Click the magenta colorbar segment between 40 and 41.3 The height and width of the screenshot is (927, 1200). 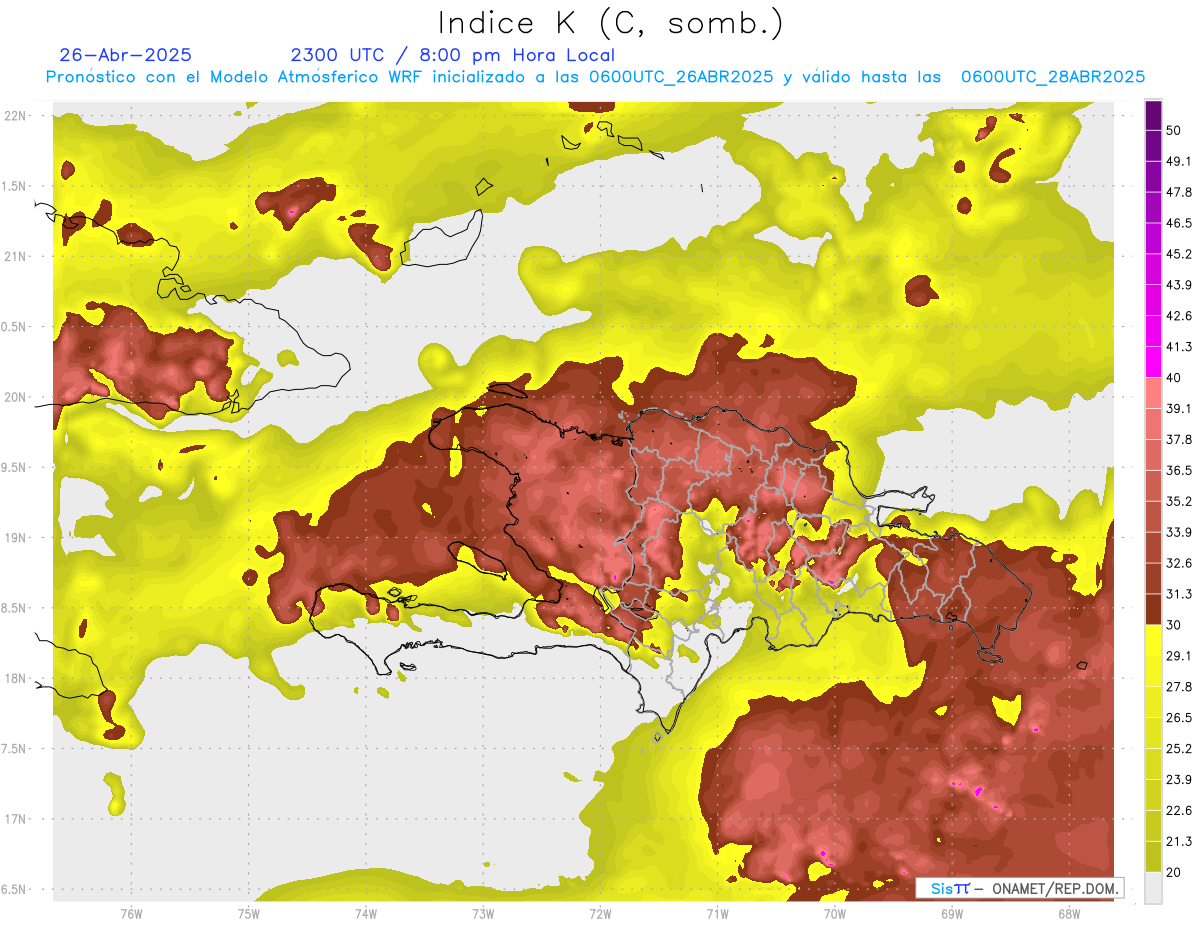pos(1153,362)
